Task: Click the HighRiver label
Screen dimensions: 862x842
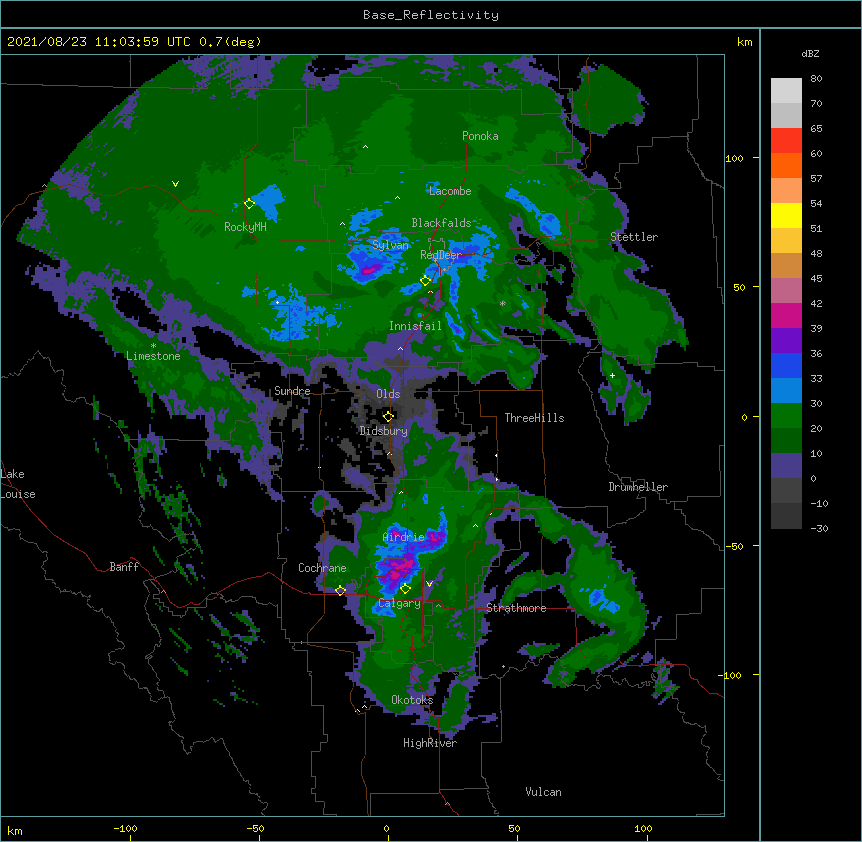Action: pyautogui.click(x=430, y=743)
